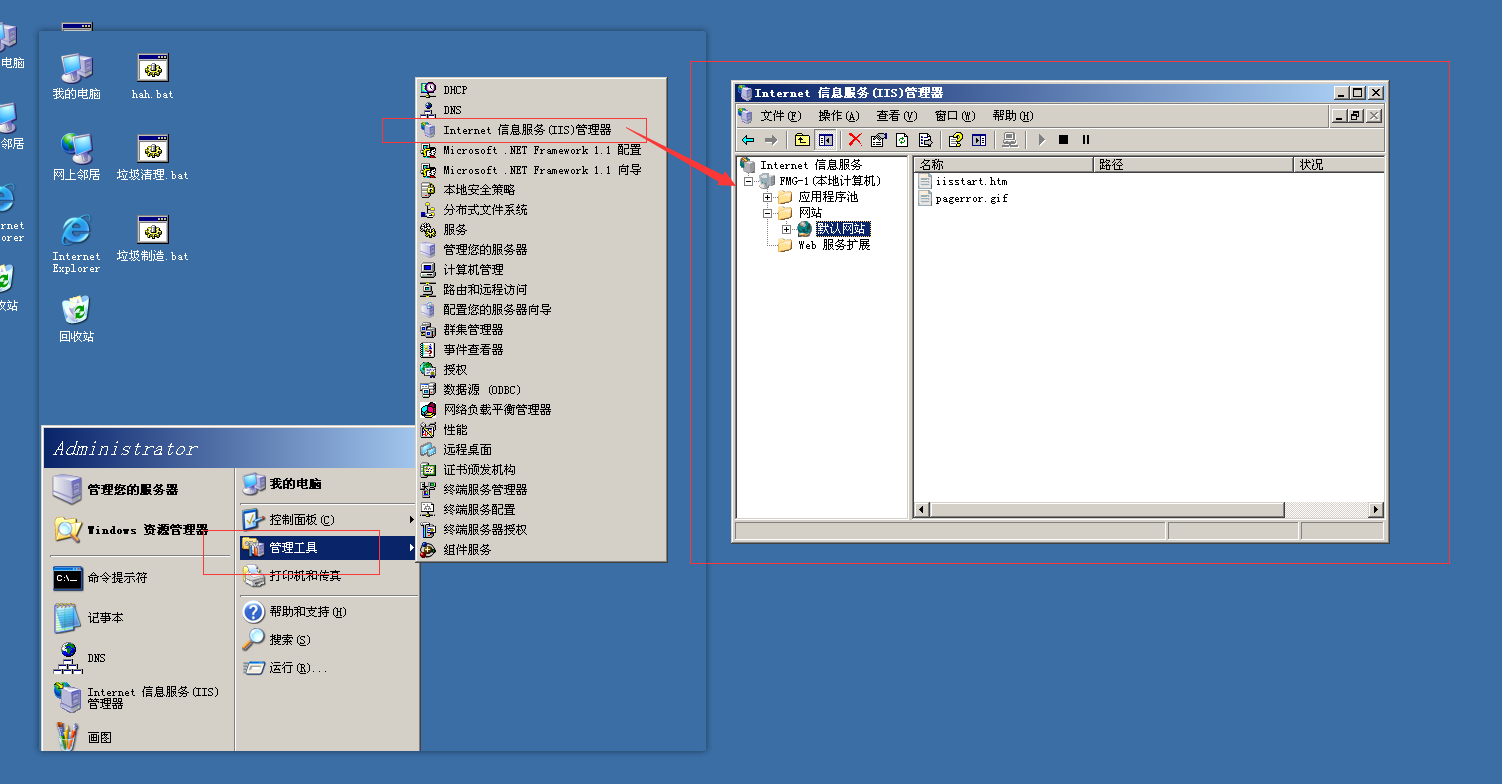Select the pagerror.gif file in the list
This screenshot has height=784, width=1502.
pyautogui.click(x=963, y=198)
